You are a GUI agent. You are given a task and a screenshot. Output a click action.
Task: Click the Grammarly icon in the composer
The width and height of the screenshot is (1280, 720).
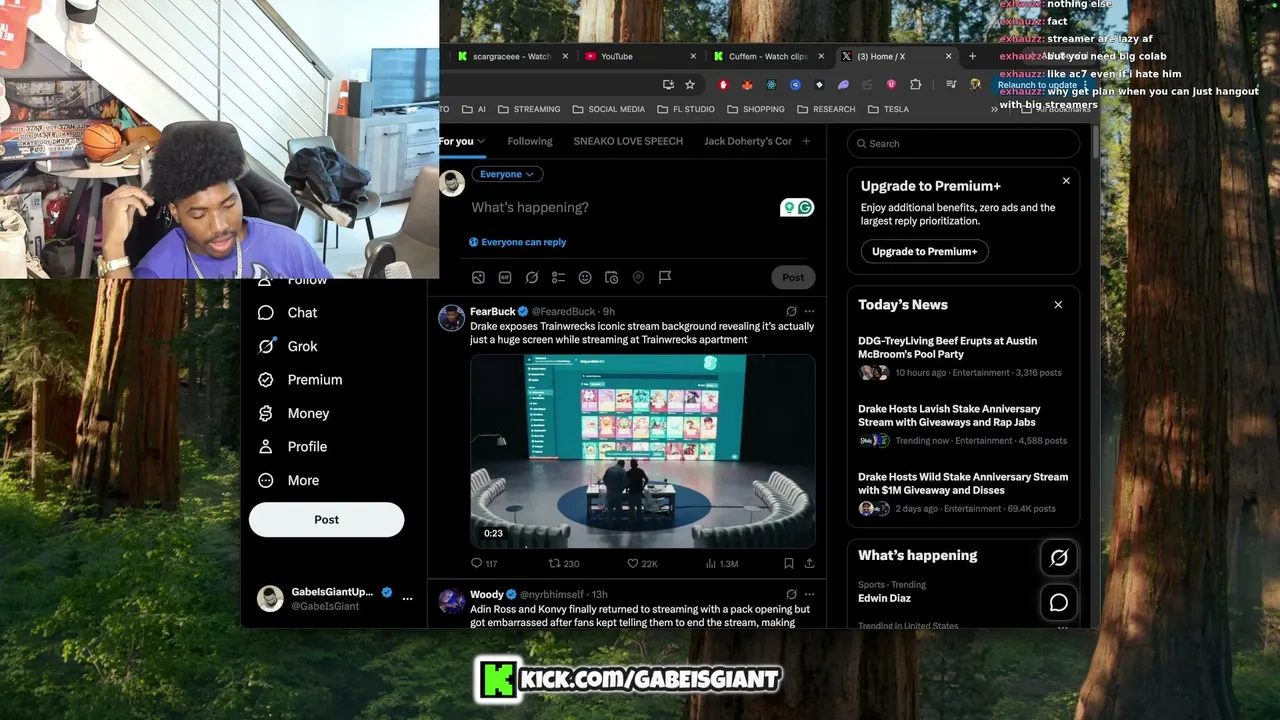805,207
